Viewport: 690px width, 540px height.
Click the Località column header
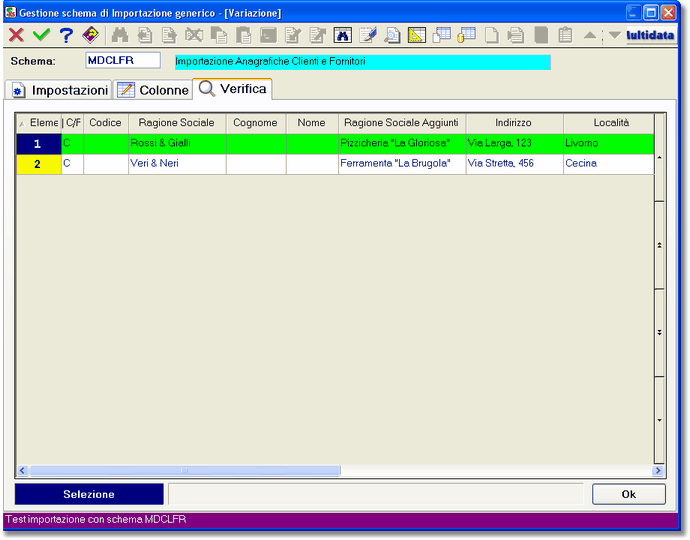pos(609,123)
